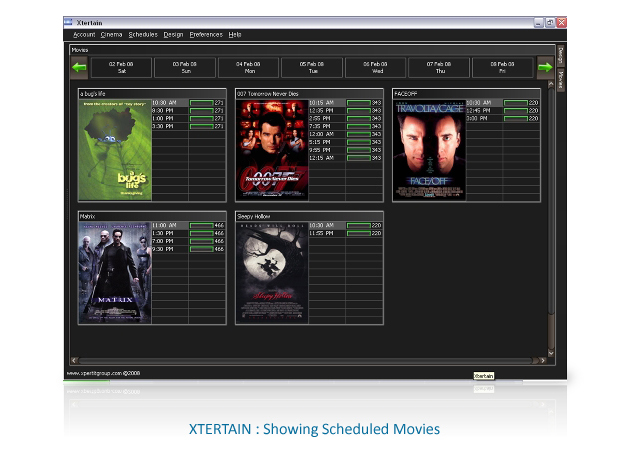The width and height of the screenshot is (640, 453).
Task: Open the Schedules menu
Action: tap(143, 35)
